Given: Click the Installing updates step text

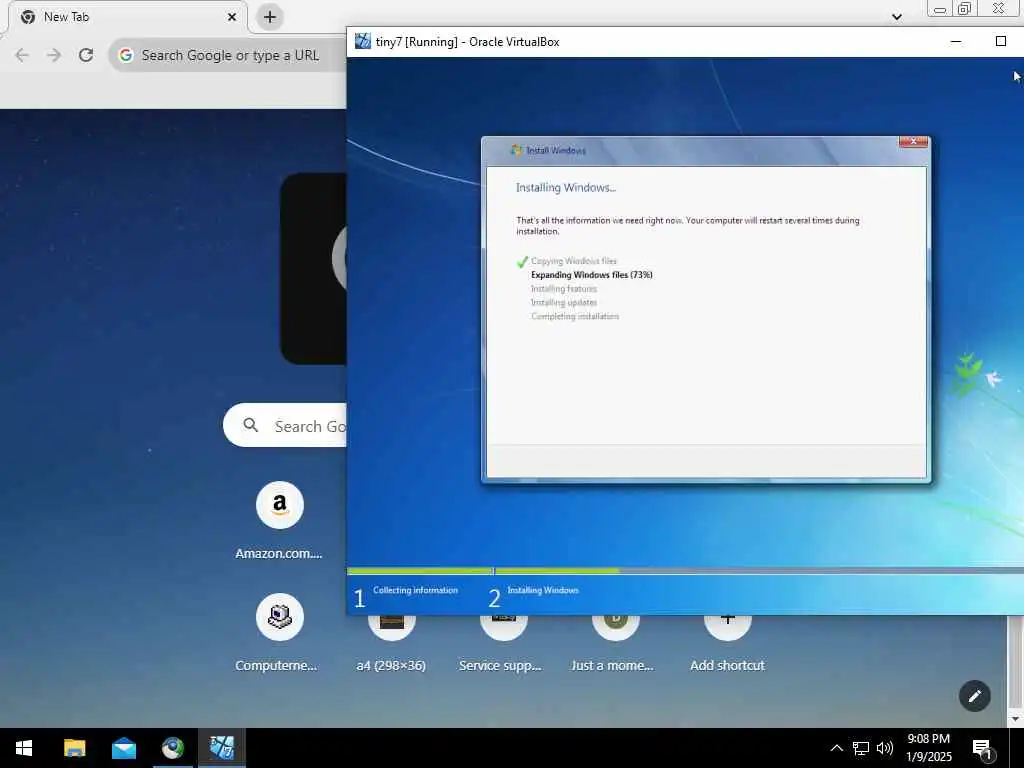Looking at the screenshot, I should coord(564,302).
